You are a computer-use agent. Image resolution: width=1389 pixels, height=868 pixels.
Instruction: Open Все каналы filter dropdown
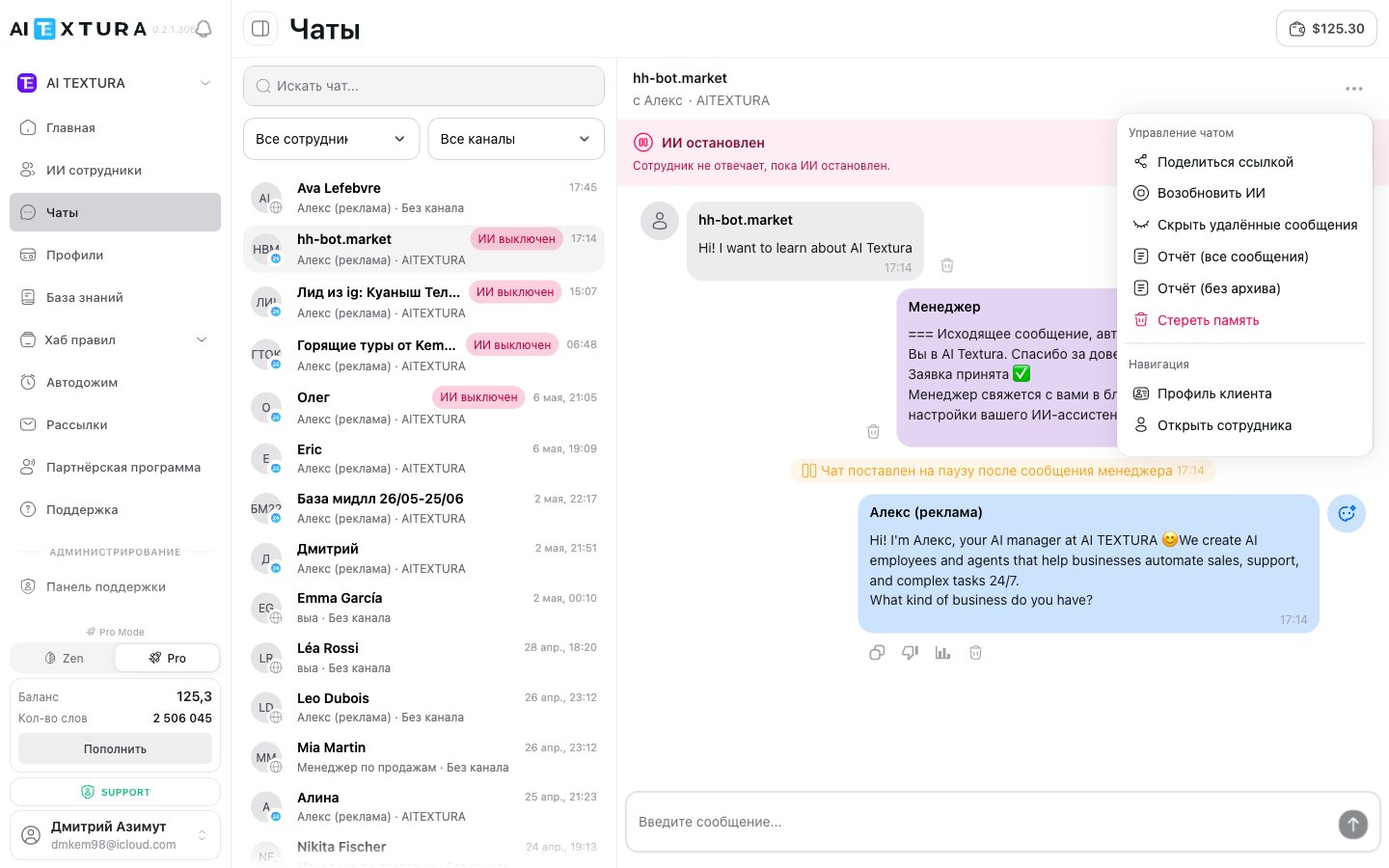coord(516,139)
